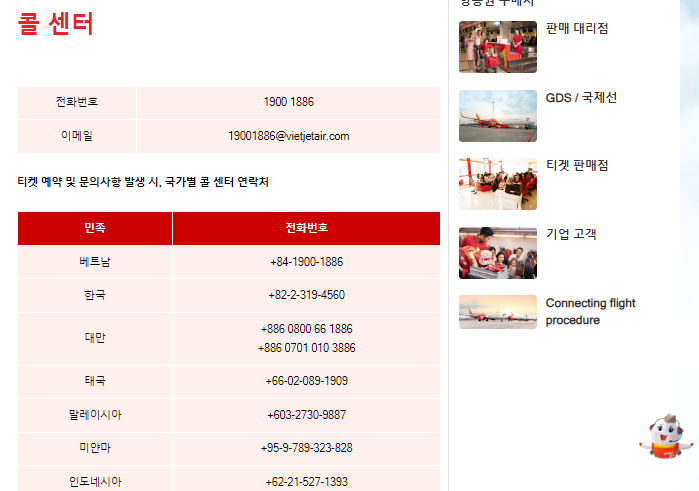The height and width of the screenshot is (491, 699).
Task: Select the number +886 0800 66 1886
Action: tap(306, 329)
